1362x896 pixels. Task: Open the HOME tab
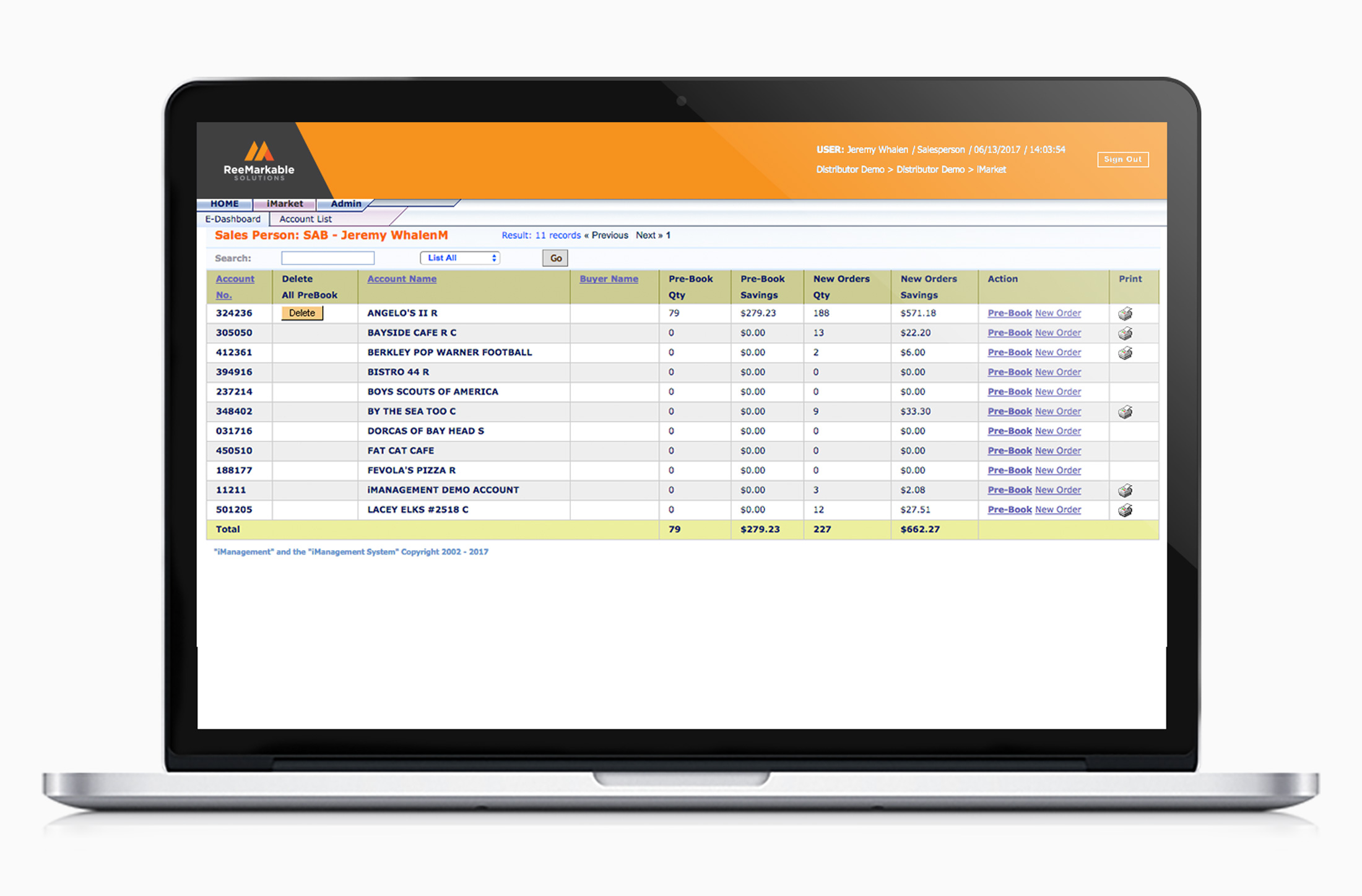(x=224, y=204)
